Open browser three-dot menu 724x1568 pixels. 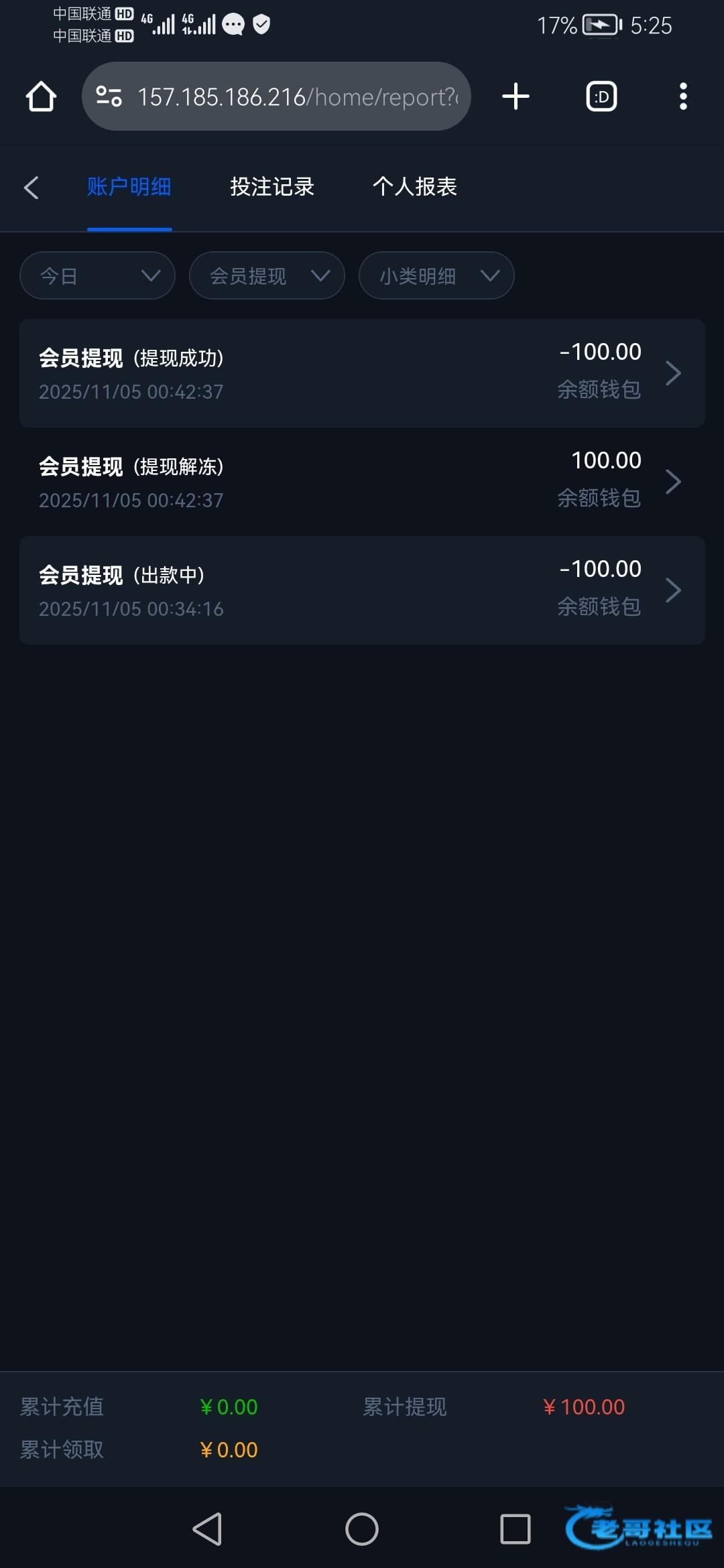click(x=683, y=96)
